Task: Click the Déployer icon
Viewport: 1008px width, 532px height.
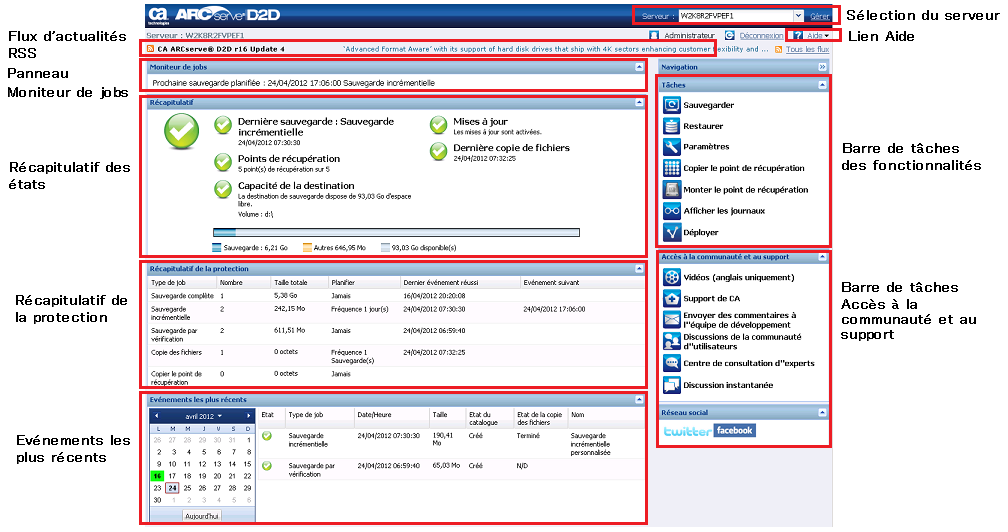Action: 672,232
